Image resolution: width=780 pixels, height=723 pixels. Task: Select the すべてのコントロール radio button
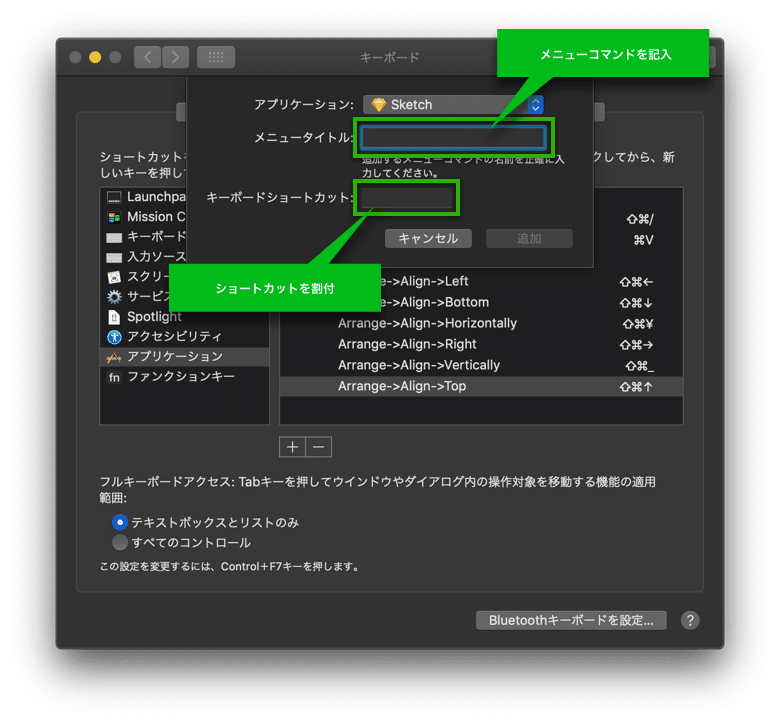[120, 542]
